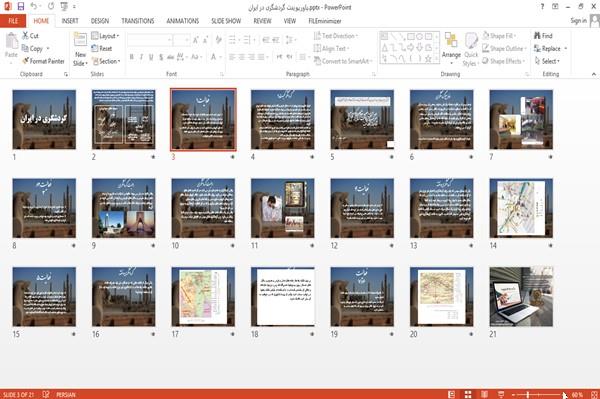The width and height of the screenshot is (600, 399).
Task: Open the Layout dropdown
Action: click(x=105, y=36)
